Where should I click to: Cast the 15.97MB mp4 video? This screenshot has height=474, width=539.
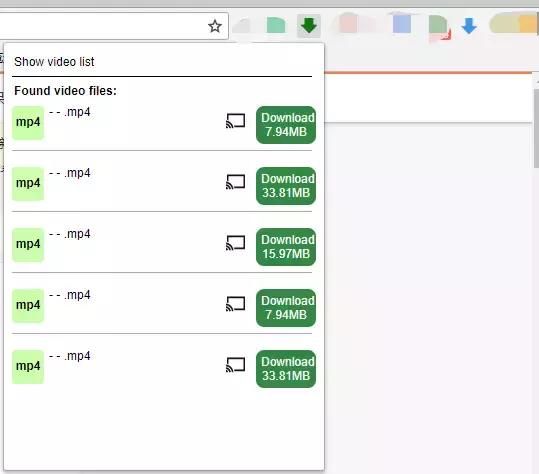pos(235,243)
